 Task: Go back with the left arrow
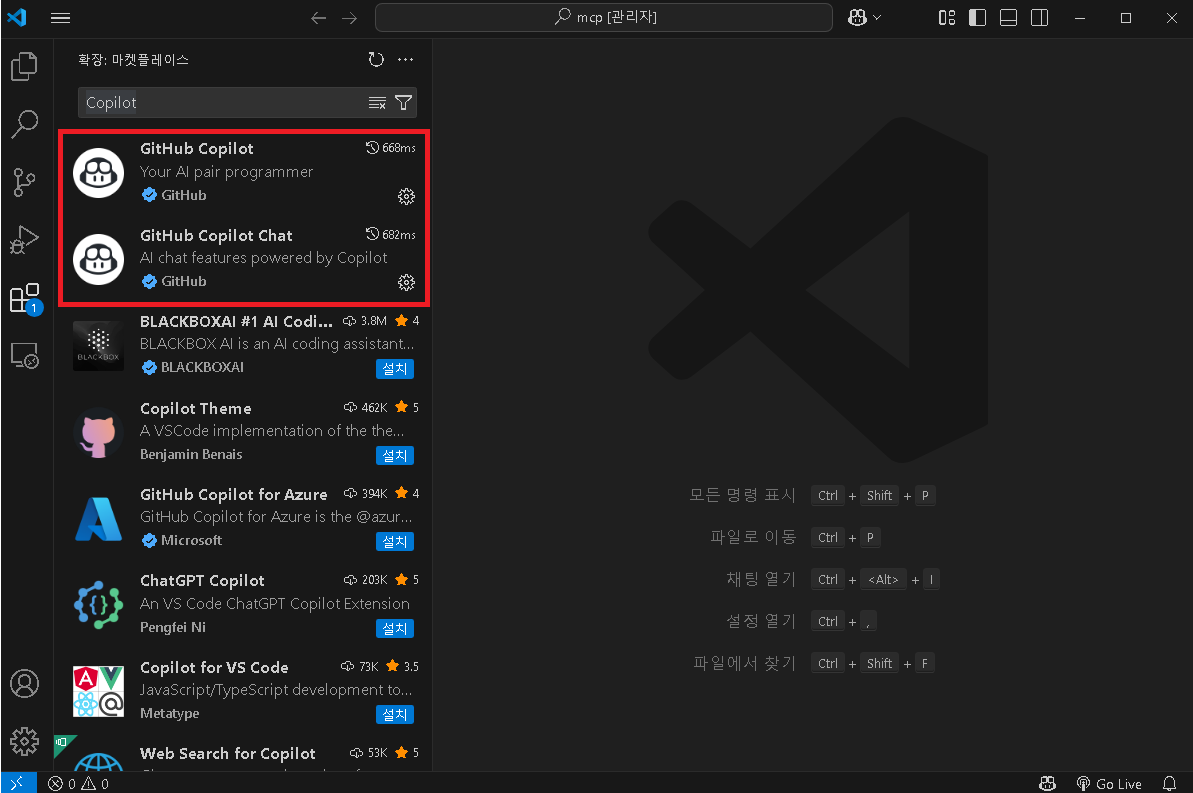(x=319, y=18)
